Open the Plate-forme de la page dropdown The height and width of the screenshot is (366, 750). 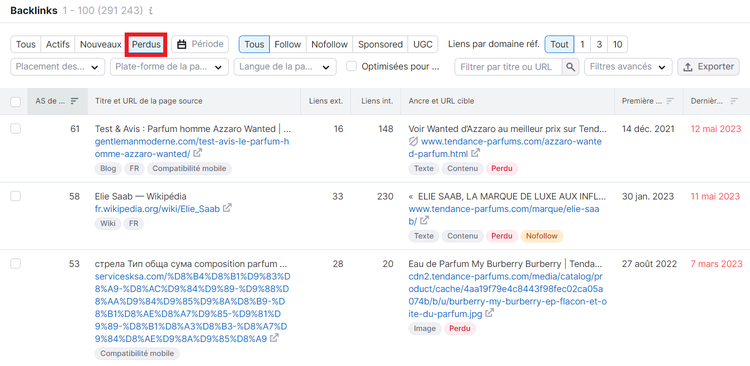coord(169,67)
